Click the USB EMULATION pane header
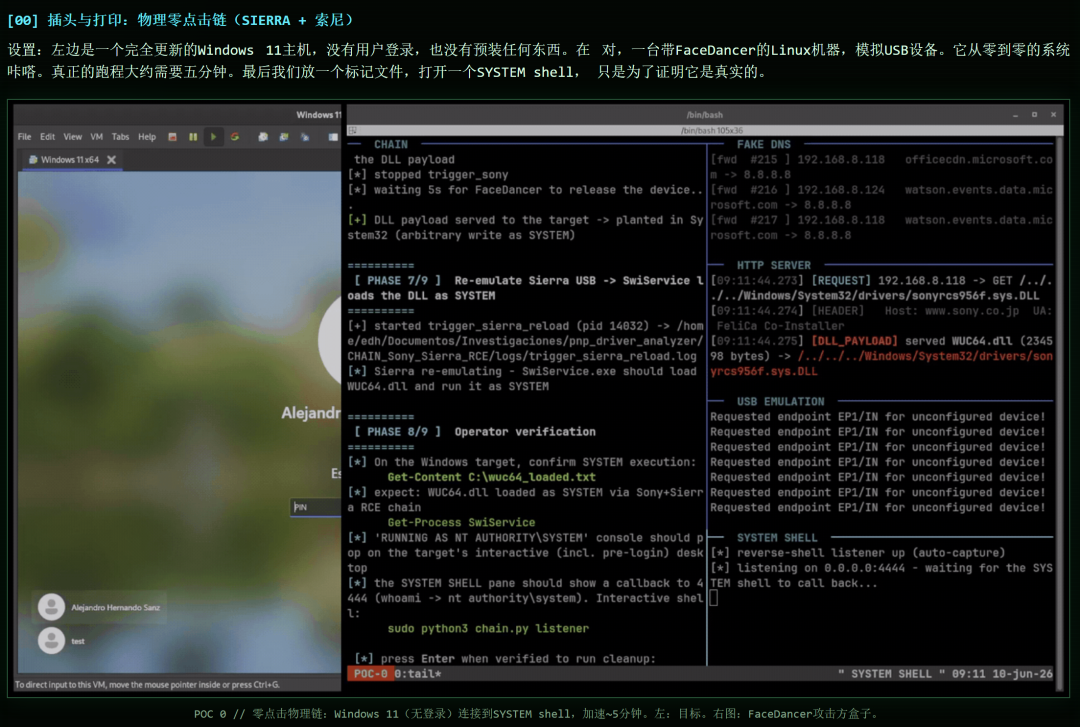This screenshot has height=727, width=1080. pos(780,402)
